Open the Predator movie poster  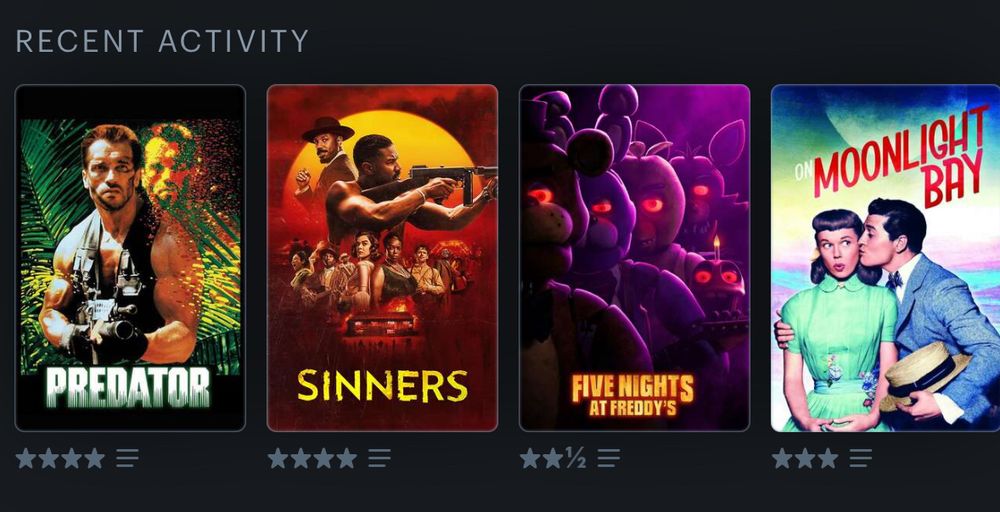pyautogui.click(x=130, y=258)
